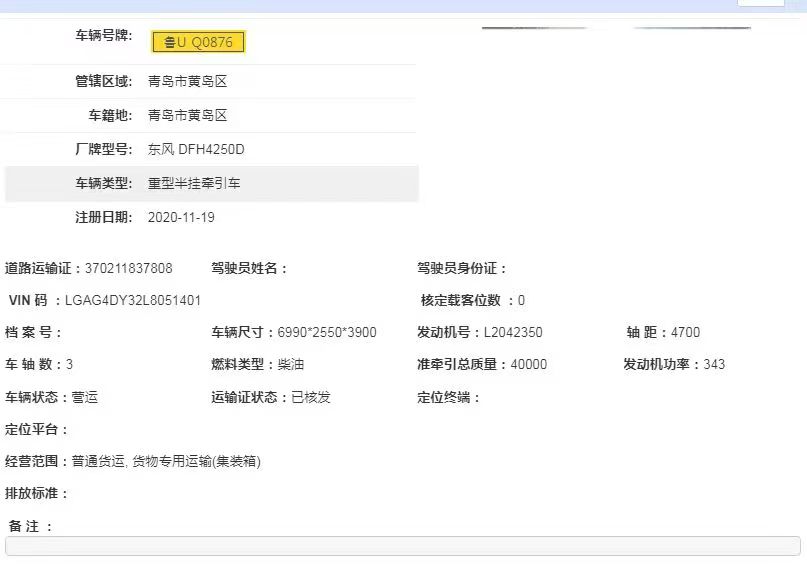Click the 车籍地 value 青岛市黄岛区
The height and width of the screenshot is (564, 807).
pyautogui.click(x=187, y=116)
